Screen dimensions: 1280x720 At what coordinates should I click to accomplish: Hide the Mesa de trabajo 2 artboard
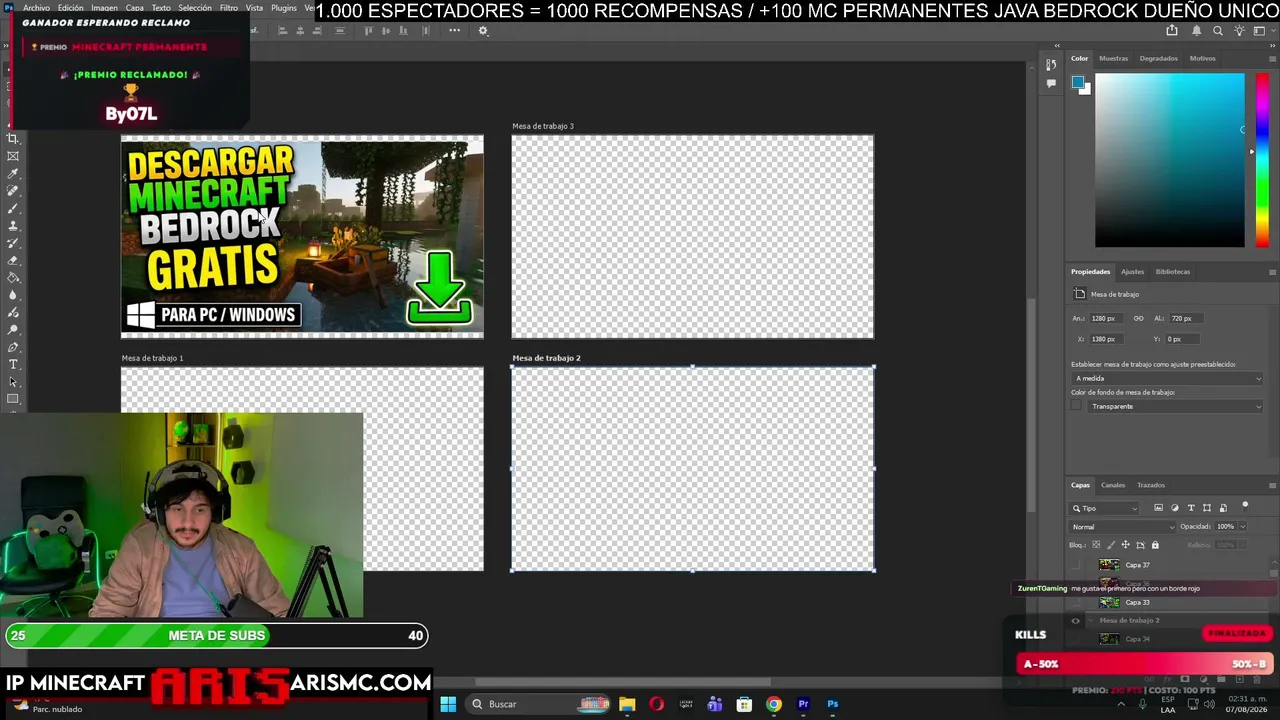click(1076, 621)
